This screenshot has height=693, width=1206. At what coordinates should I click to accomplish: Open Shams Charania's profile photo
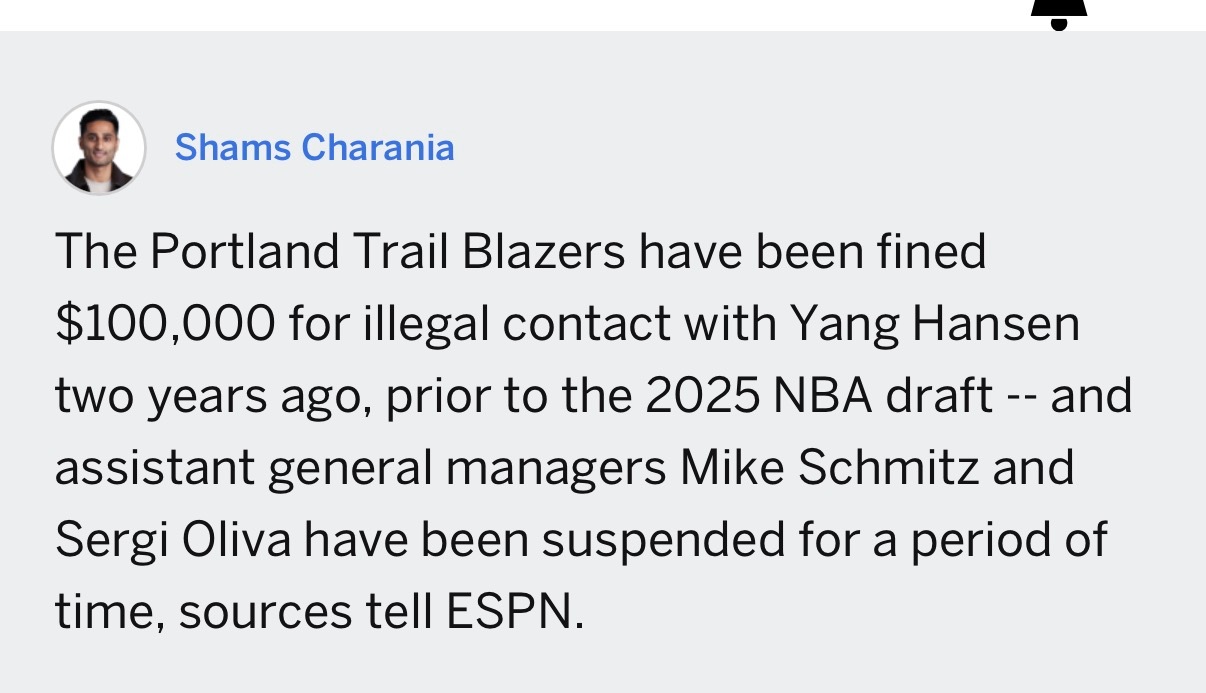99,148
